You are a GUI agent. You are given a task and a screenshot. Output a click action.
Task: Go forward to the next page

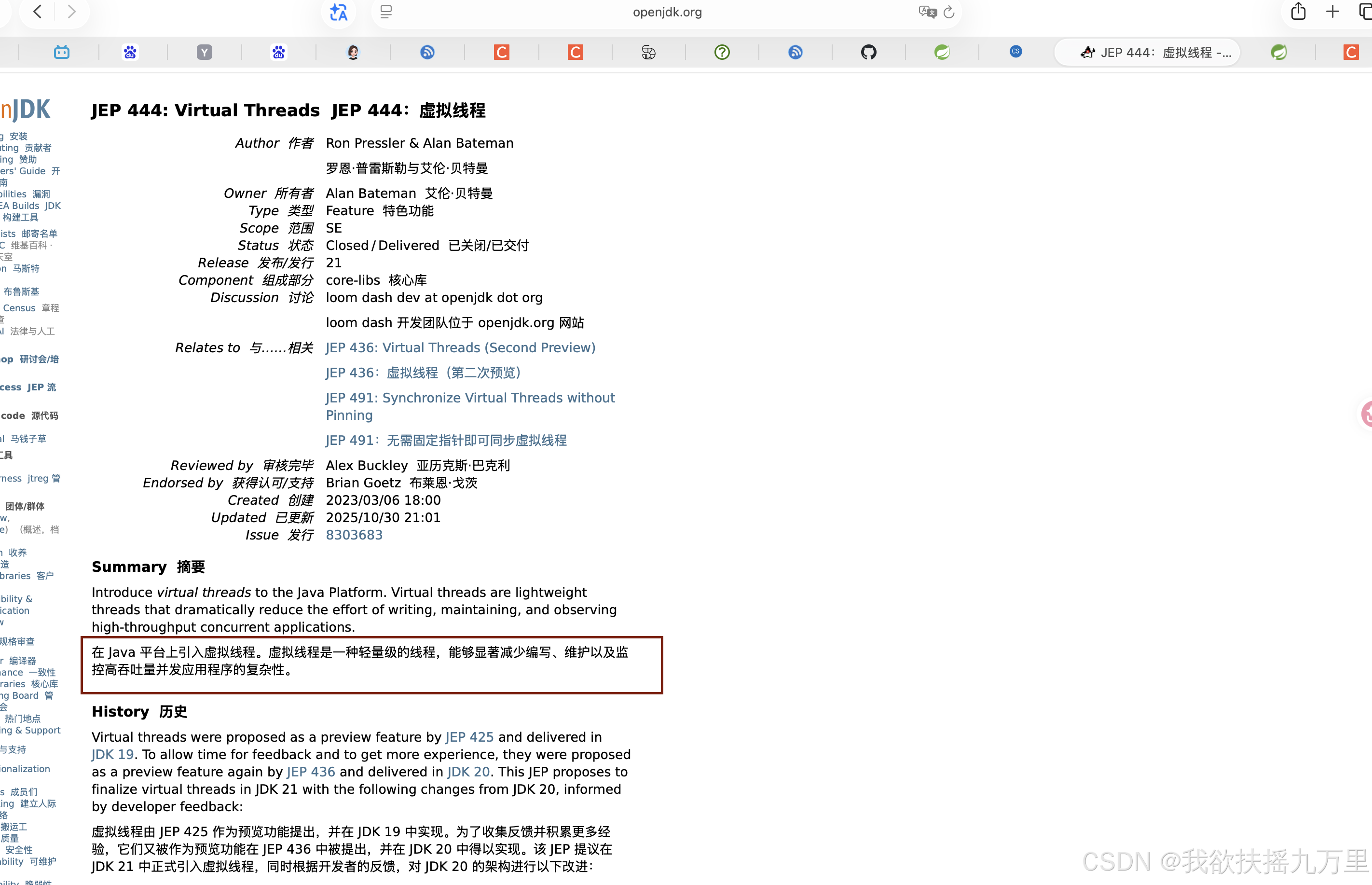pos(72,12)
